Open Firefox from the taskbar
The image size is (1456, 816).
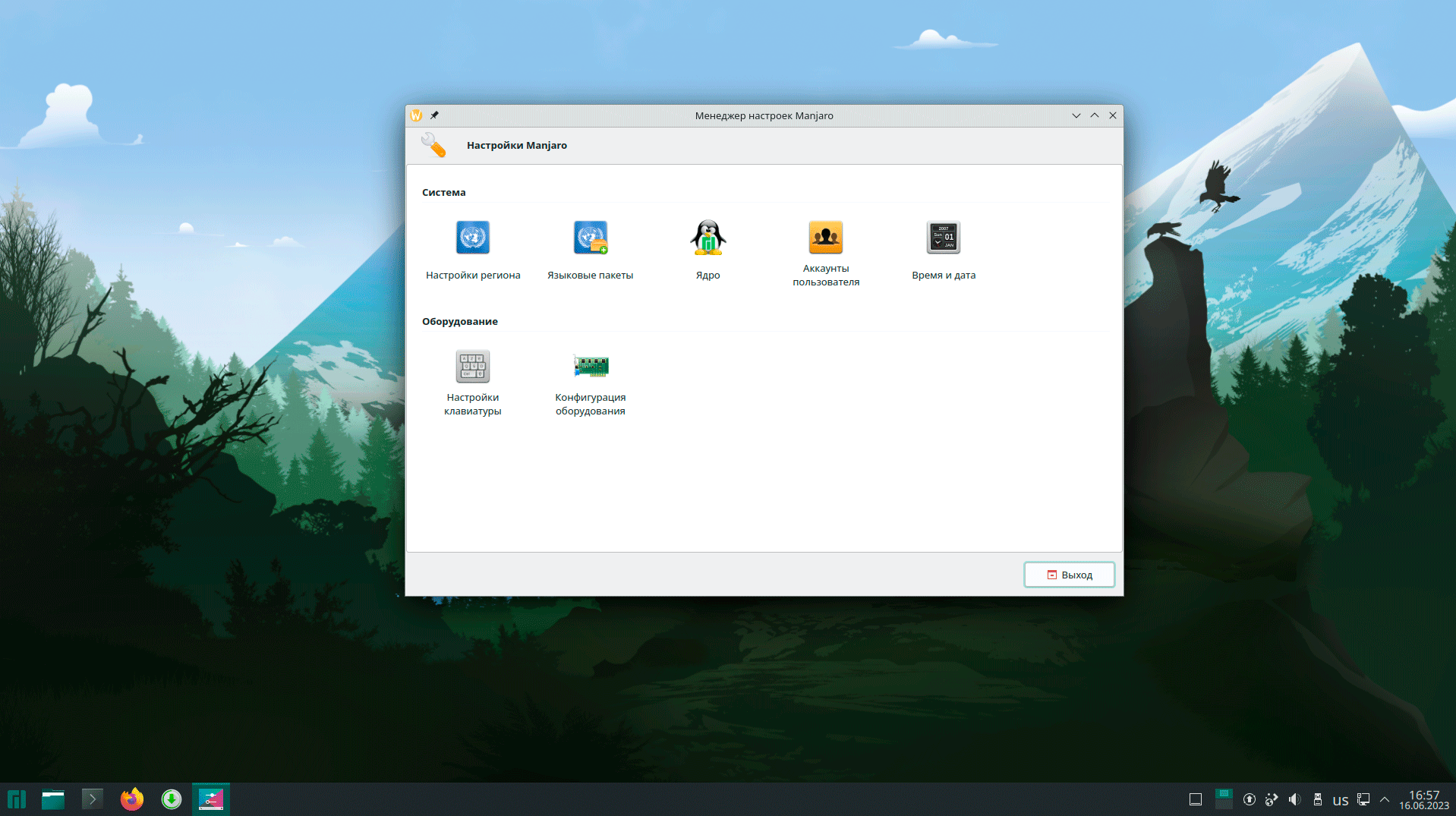[x=132, y=799]
